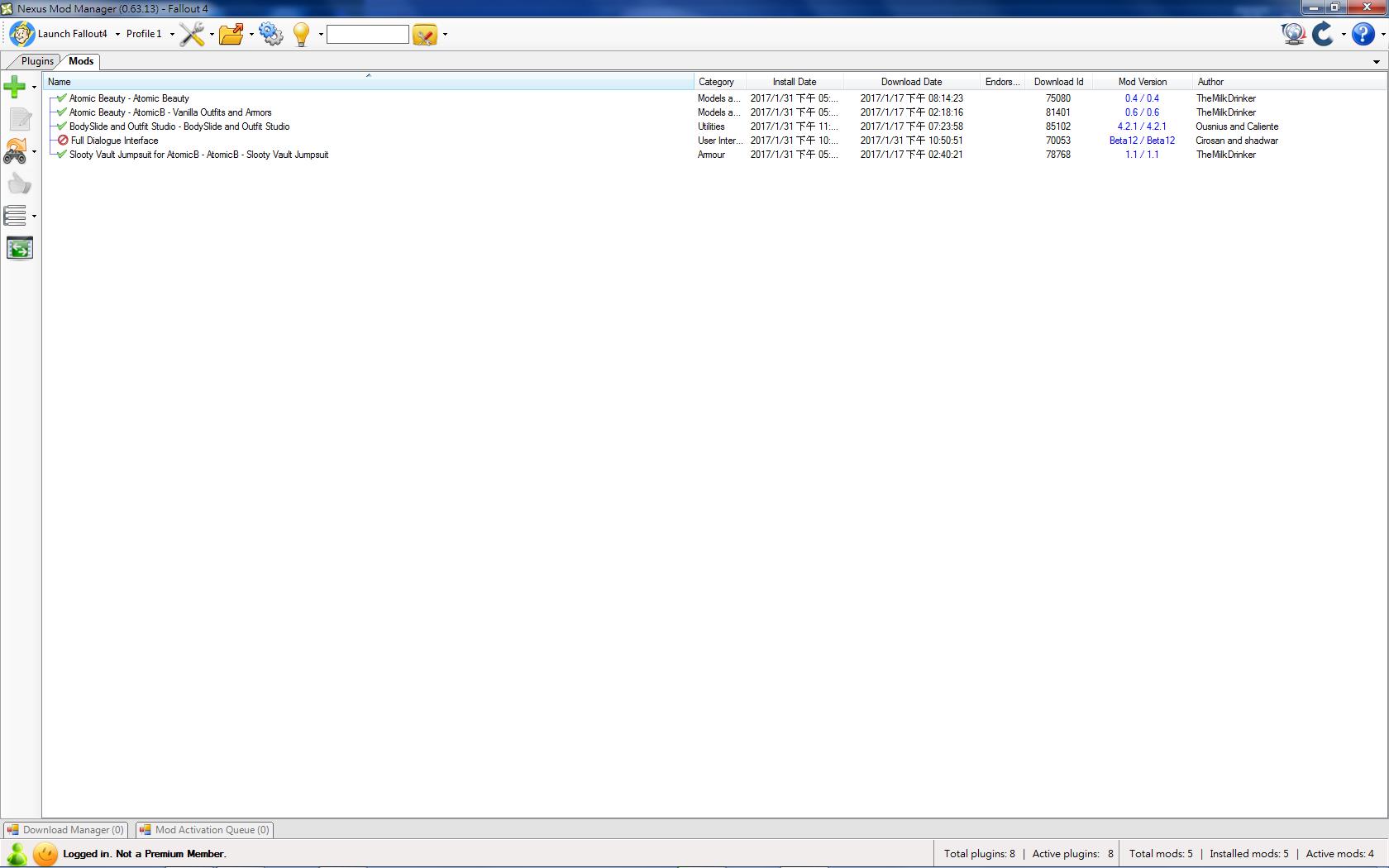
Task: Click into the mod search text box
Action: tap(368, 35)
